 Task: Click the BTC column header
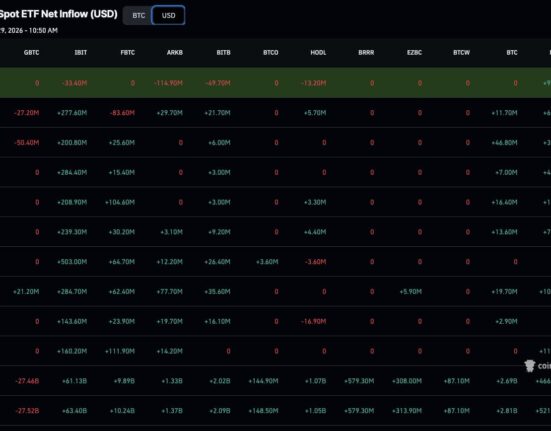click(x=512, y=52)
